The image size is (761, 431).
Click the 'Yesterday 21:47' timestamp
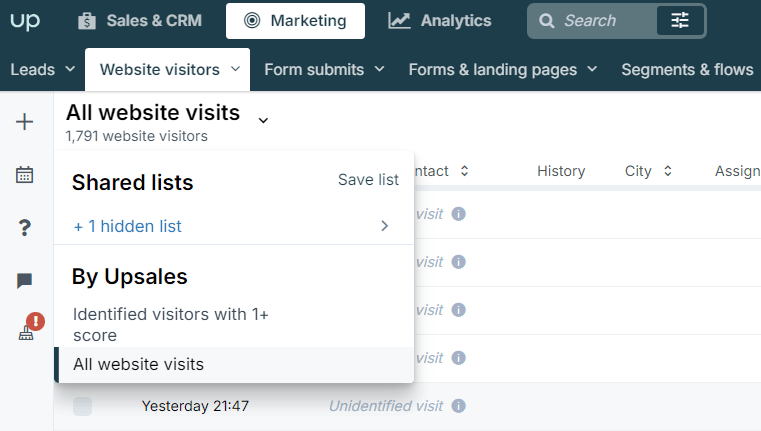pyautogui.click(x=195, y=406)
